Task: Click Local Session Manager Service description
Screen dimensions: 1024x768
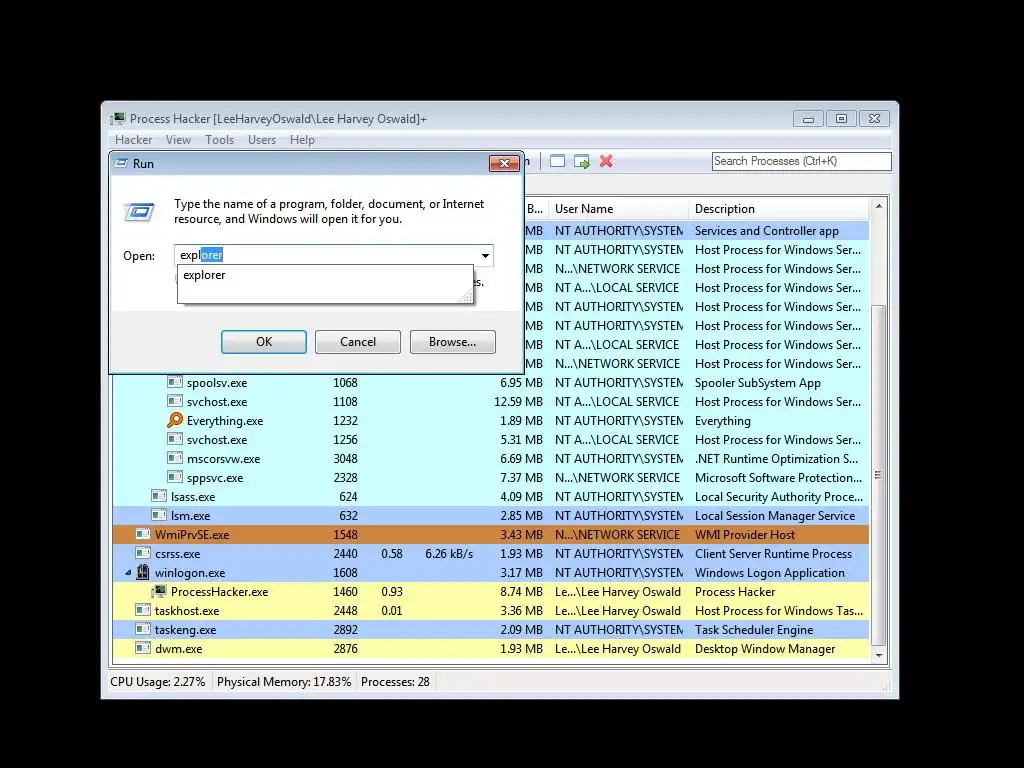Action: tap(775, 516)
